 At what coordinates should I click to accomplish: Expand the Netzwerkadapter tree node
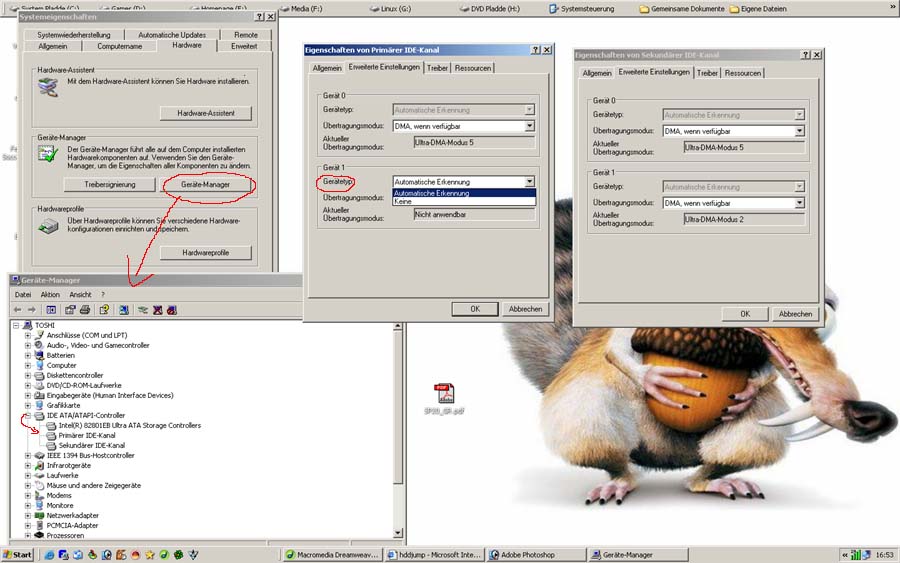pos(28,515)
